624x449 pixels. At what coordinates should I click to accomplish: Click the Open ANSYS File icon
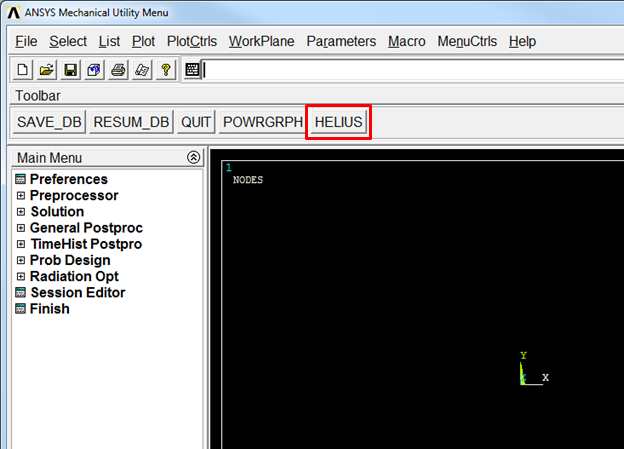(47, 70)
